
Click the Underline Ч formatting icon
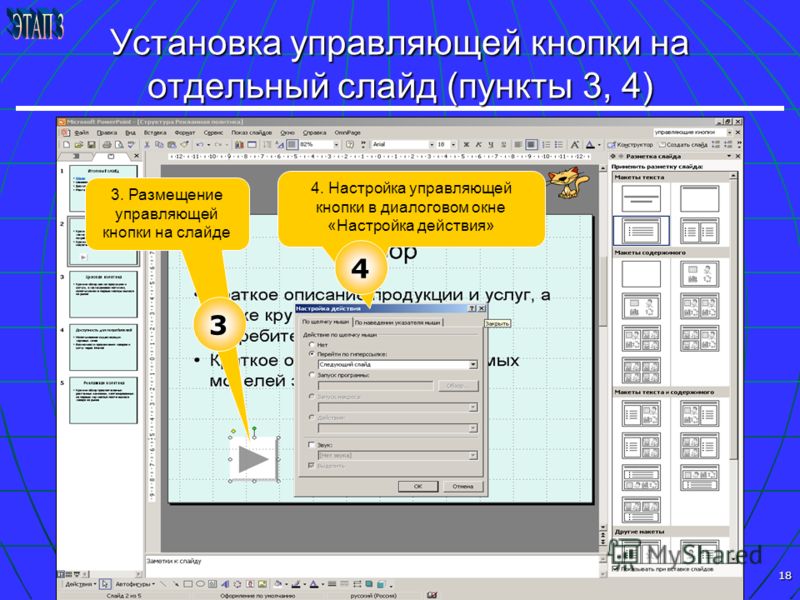pos(491,145)
